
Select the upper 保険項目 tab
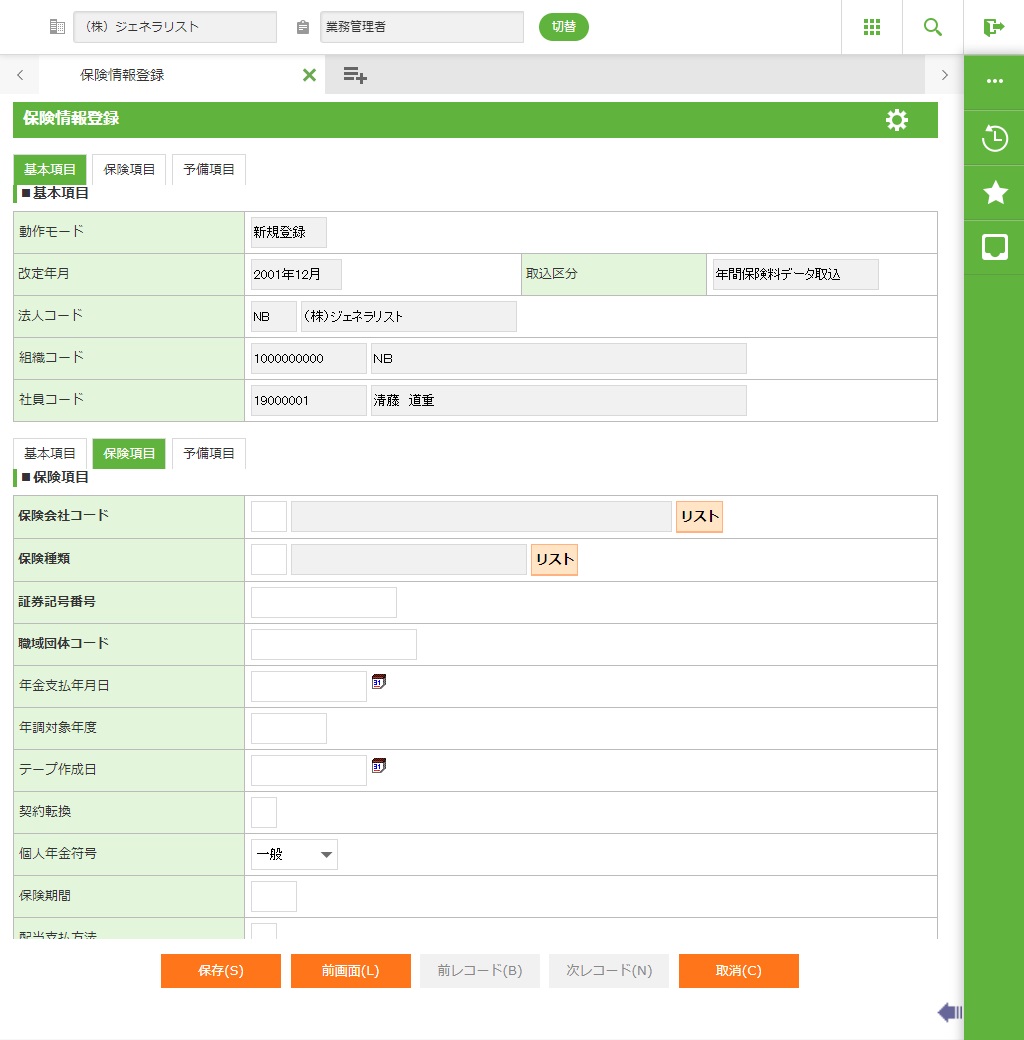129,170
